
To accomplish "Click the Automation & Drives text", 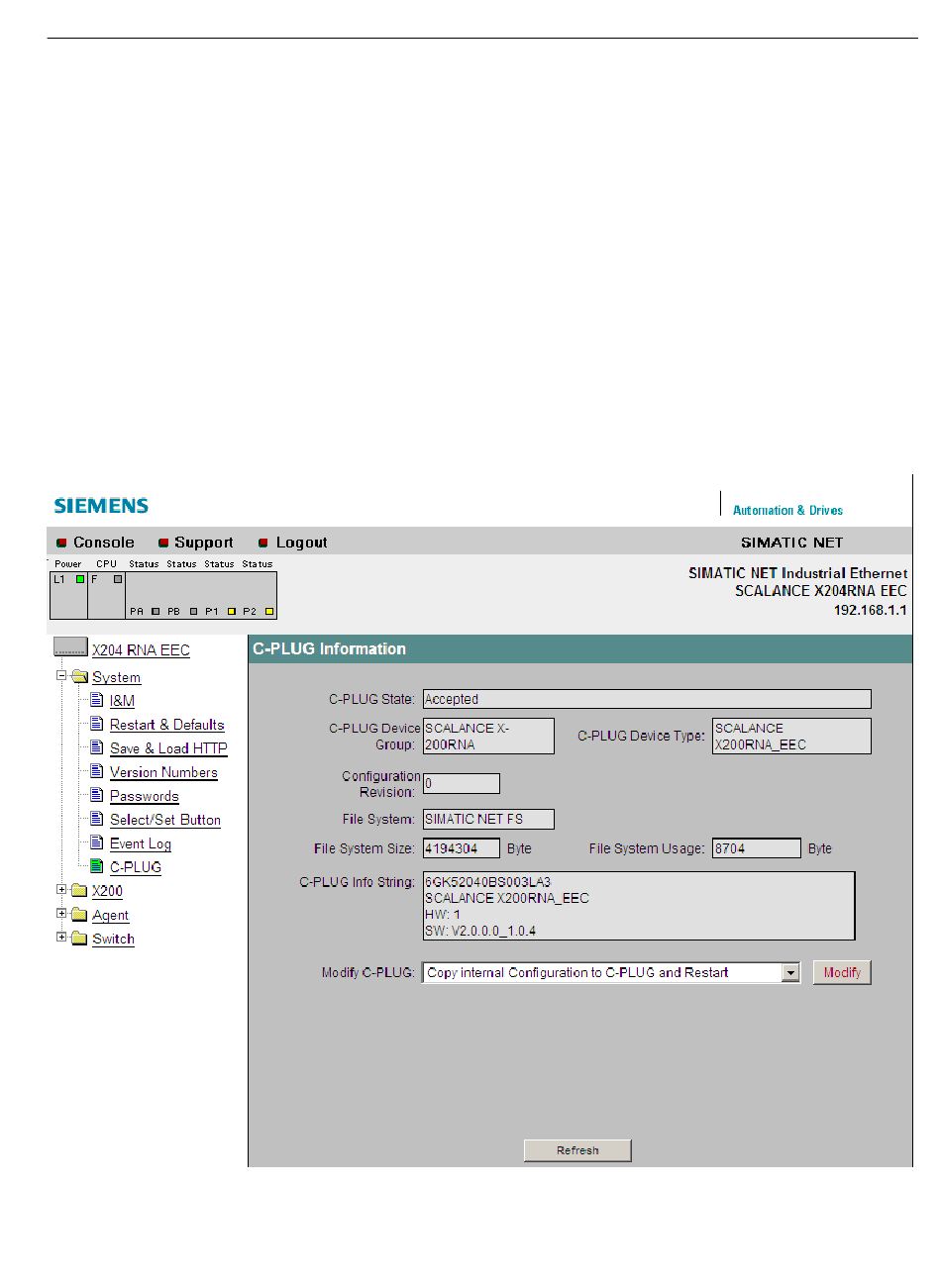I will click(x=787, y=511).
